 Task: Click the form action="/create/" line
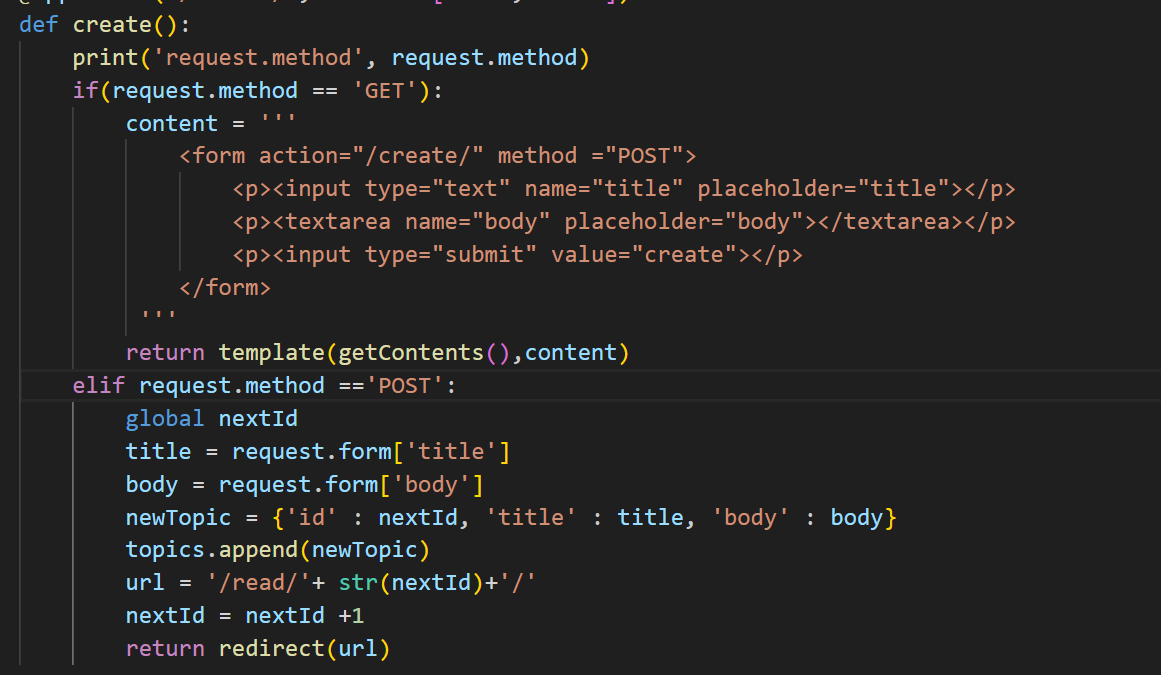pyautogui.click(x=438, y=155)
